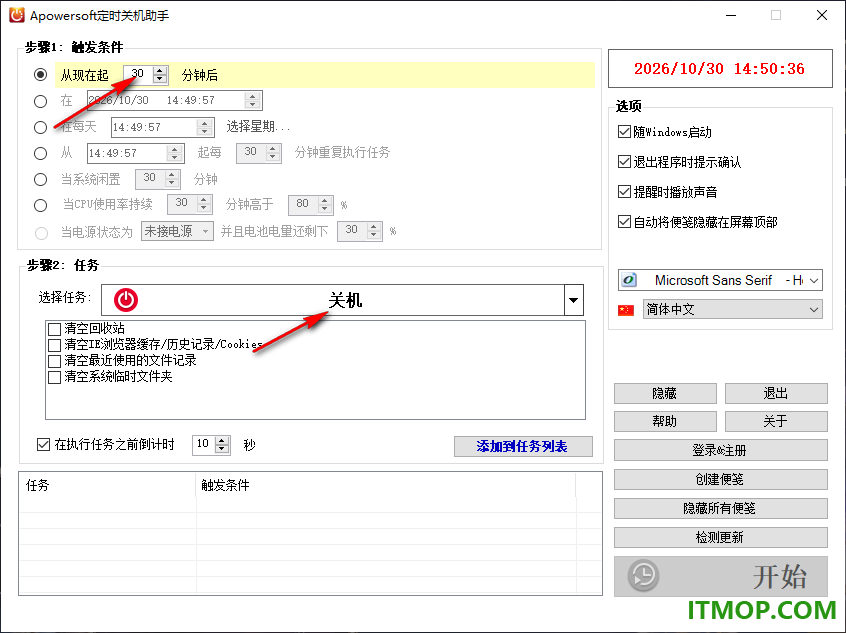Click the 当系统闲置 minutes stepper
Viewport: 846px width, 633px height.
tap(172, 179)
